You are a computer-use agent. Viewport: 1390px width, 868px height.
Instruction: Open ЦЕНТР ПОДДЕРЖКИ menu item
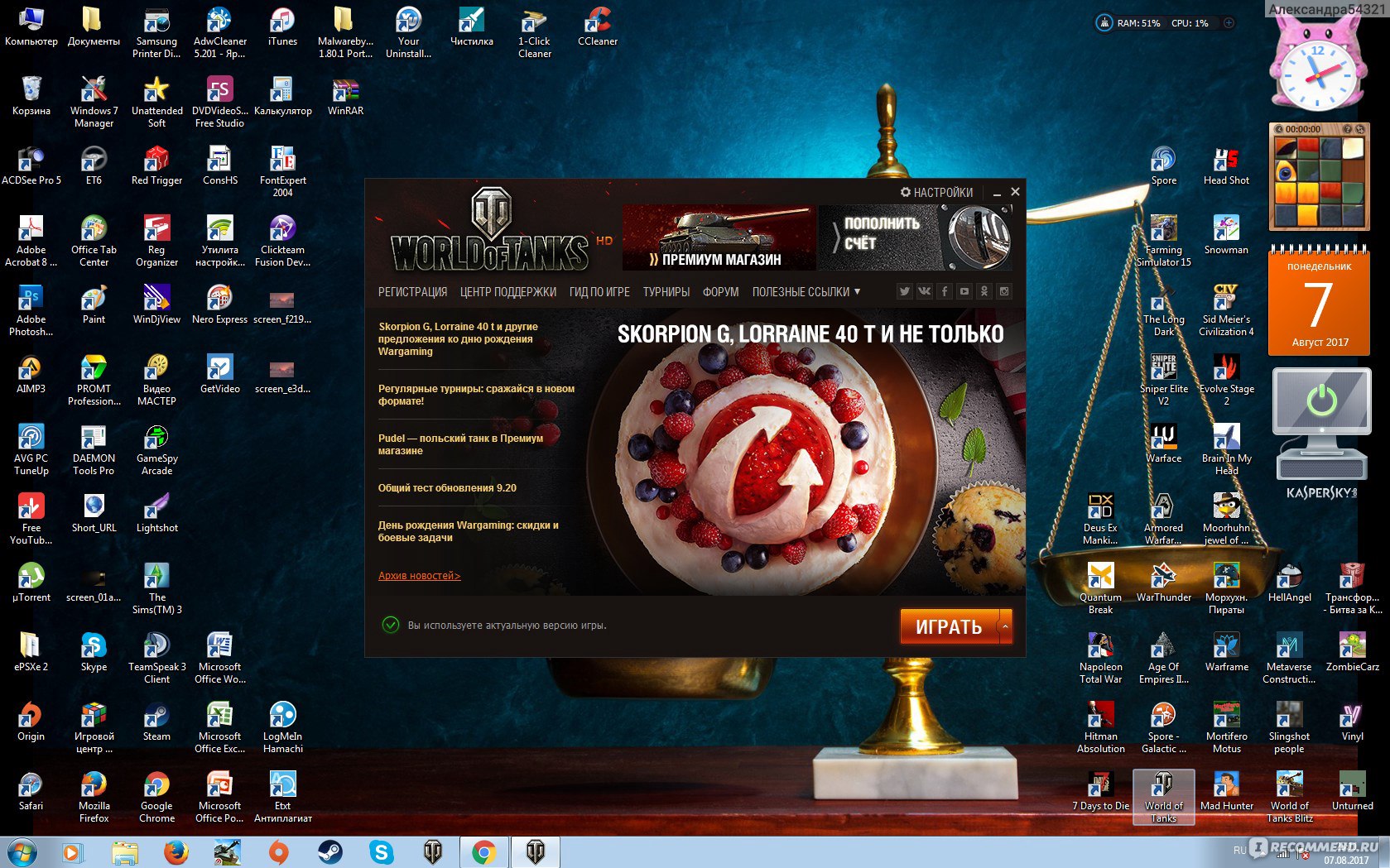508,292
